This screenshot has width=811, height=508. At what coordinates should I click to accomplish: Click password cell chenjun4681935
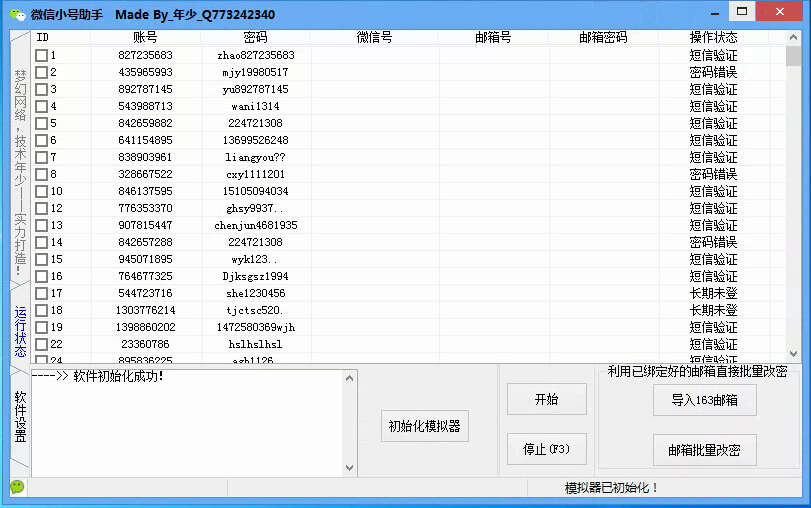tap(256, 226)
